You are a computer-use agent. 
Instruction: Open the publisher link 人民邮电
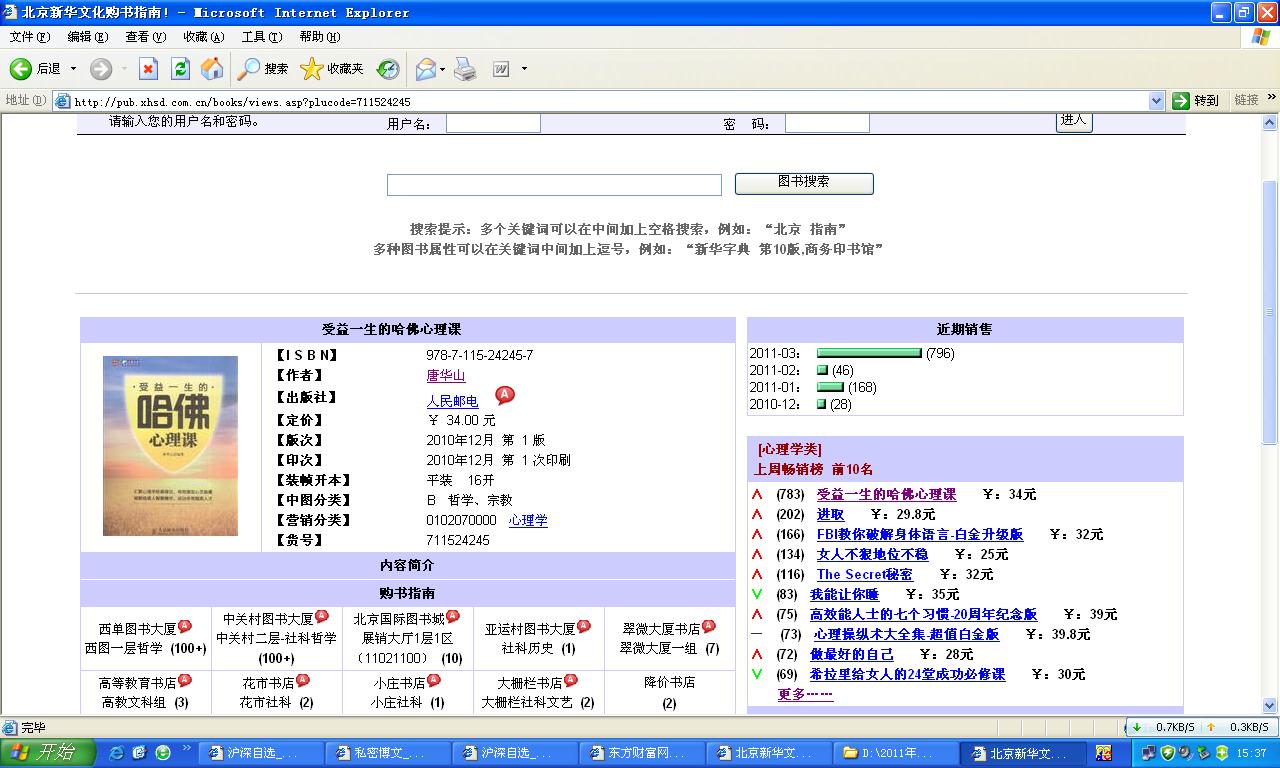click(x=452, y=401)
